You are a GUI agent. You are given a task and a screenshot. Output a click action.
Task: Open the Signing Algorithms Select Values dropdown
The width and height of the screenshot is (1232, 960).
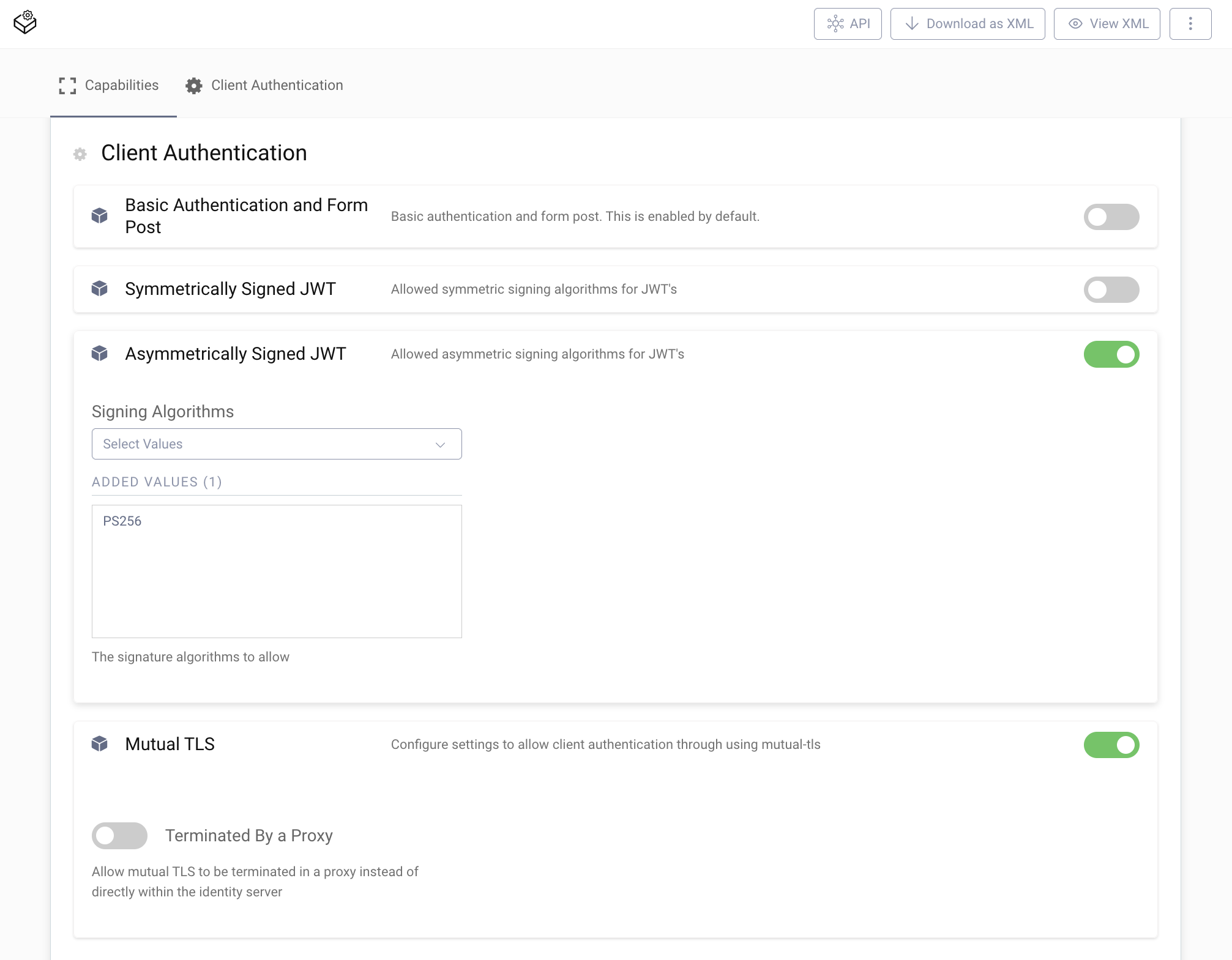277,444
